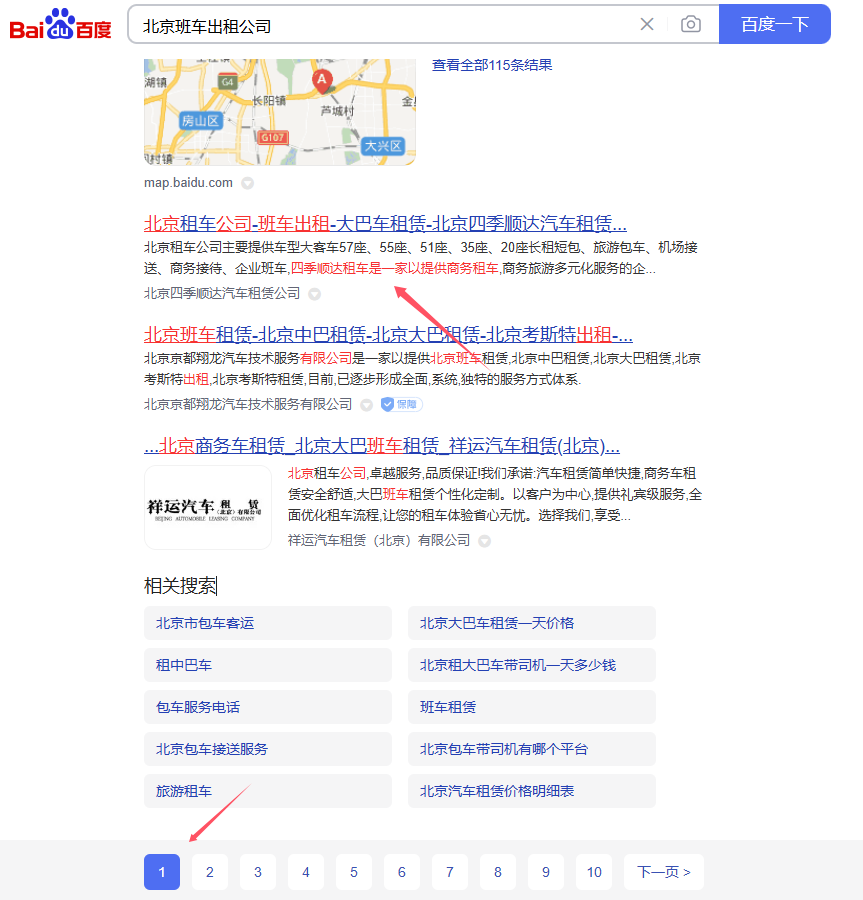Select related search 班车租赁
Viewport: 863px width, 900px height.
(x=532, y=707)
